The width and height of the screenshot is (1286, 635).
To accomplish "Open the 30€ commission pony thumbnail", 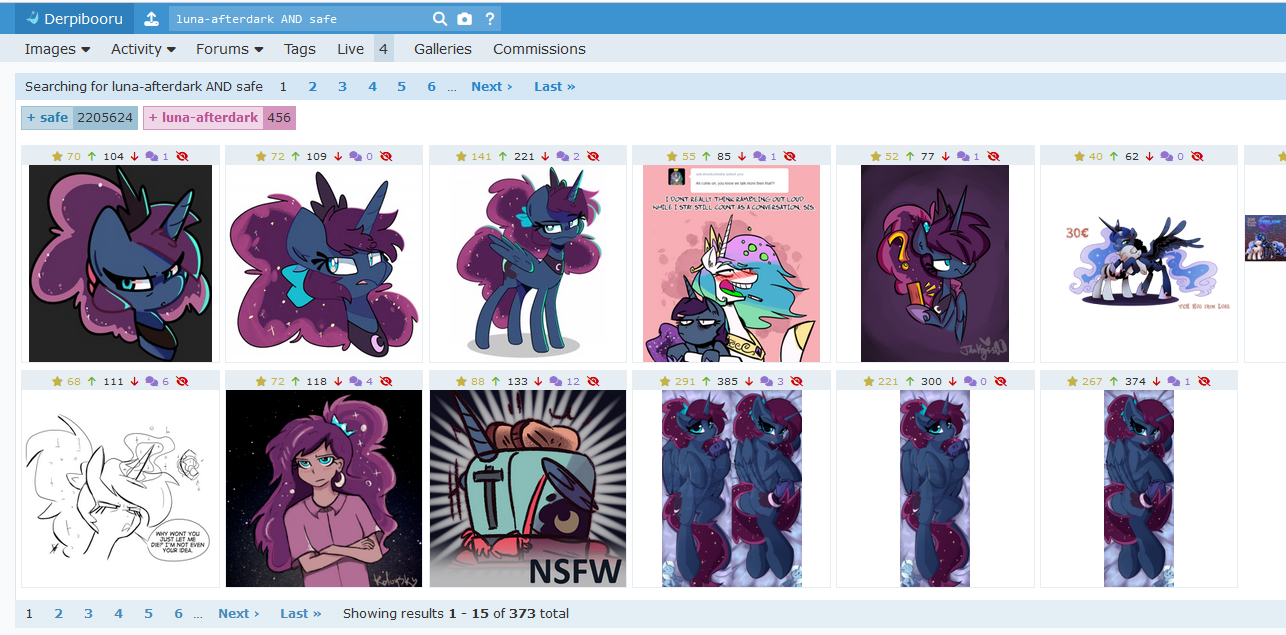I will [1139, 263].
